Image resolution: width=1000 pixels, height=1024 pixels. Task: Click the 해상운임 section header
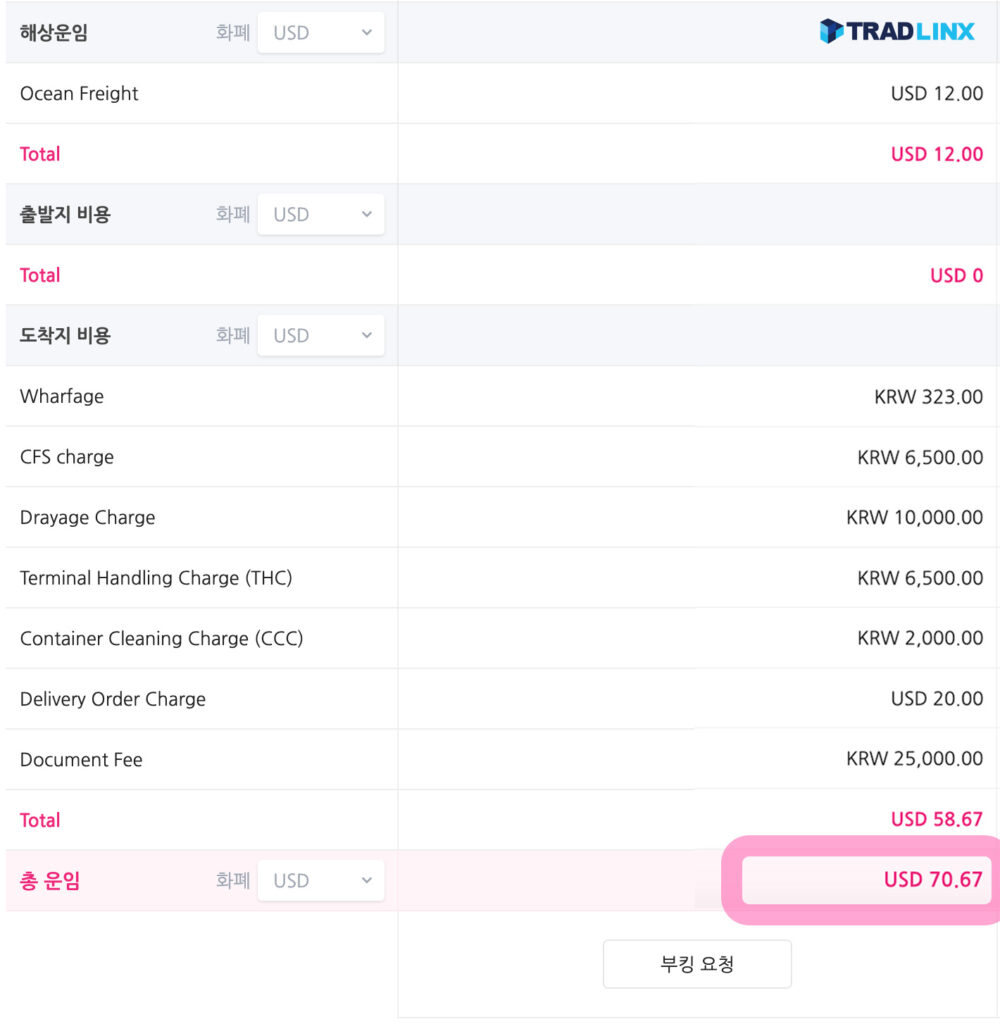(54, 32)
